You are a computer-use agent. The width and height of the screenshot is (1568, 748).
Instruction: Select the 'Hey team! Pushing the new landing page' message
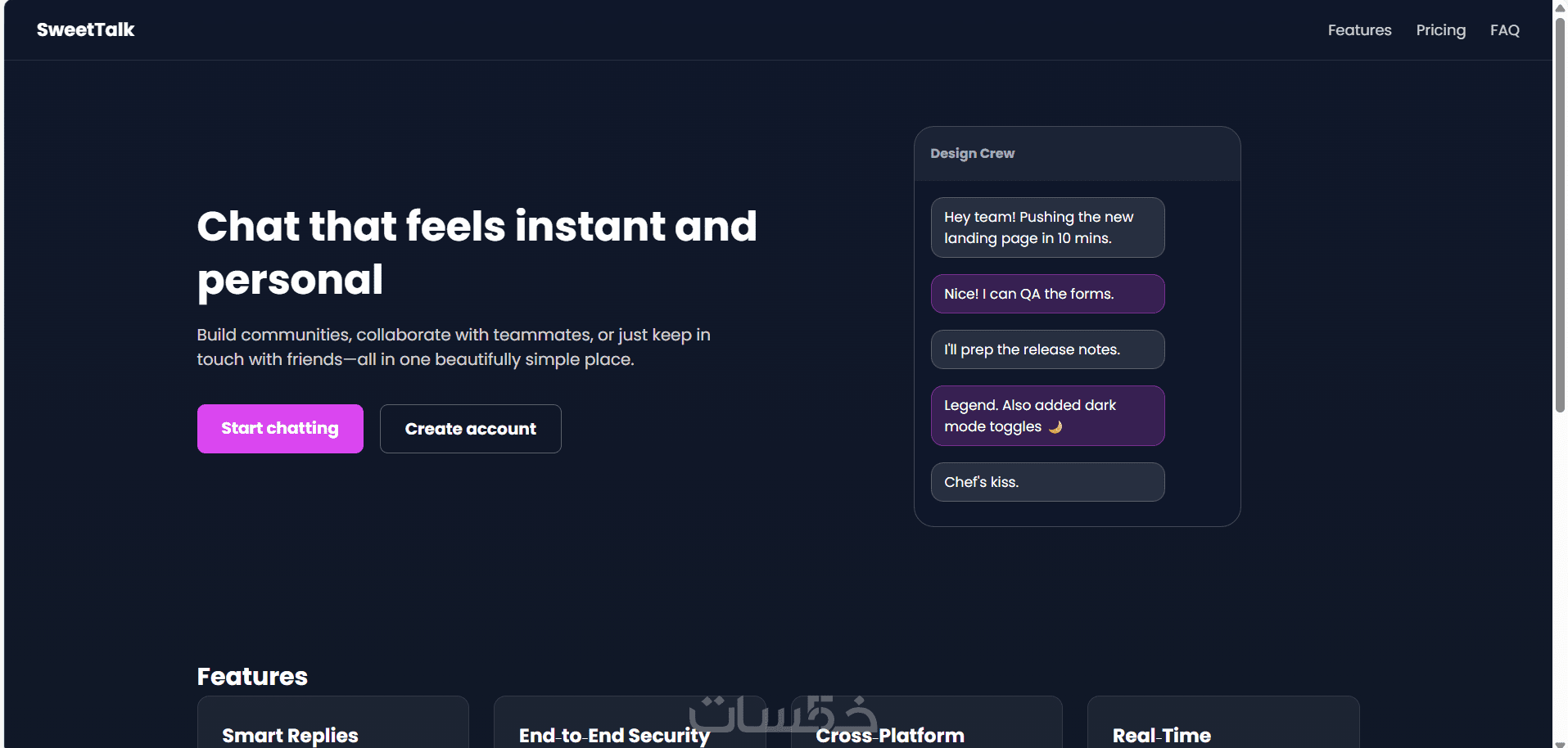[1047, 228]
